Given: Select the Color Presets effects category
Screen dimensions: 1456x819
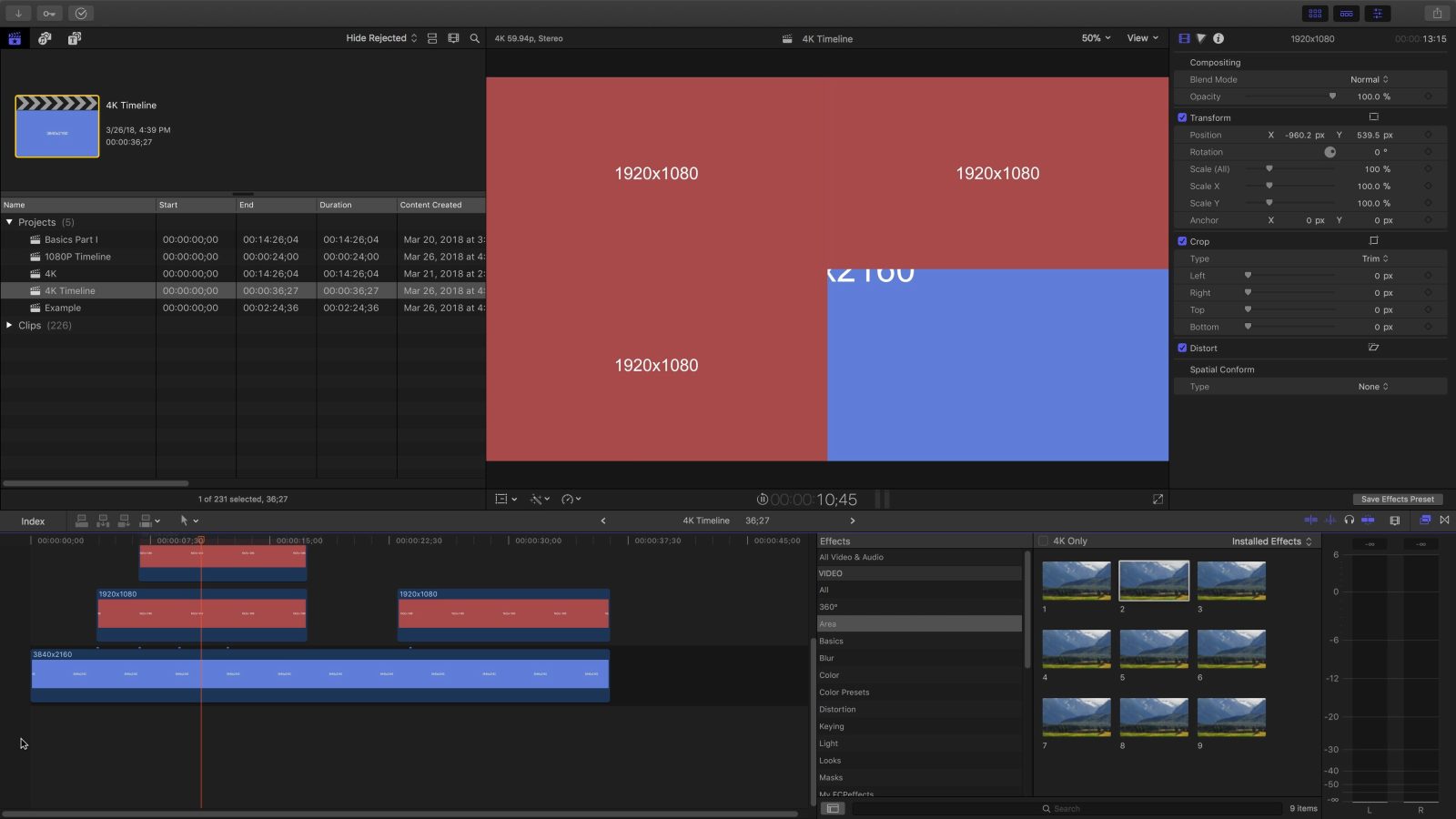Looking at the screenshot, I should (x=844, y=692).
